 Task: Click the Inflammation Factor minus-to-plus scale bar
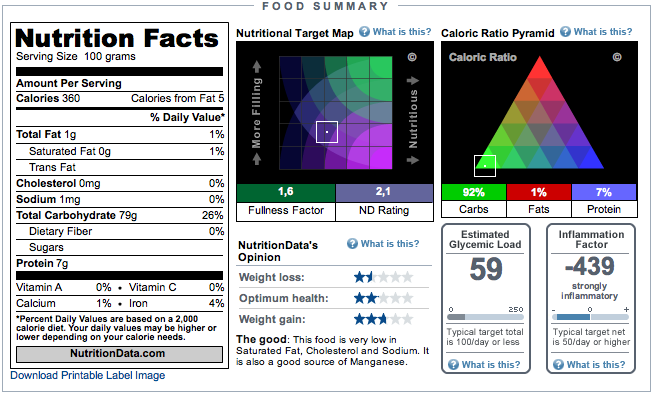[590, 317]
